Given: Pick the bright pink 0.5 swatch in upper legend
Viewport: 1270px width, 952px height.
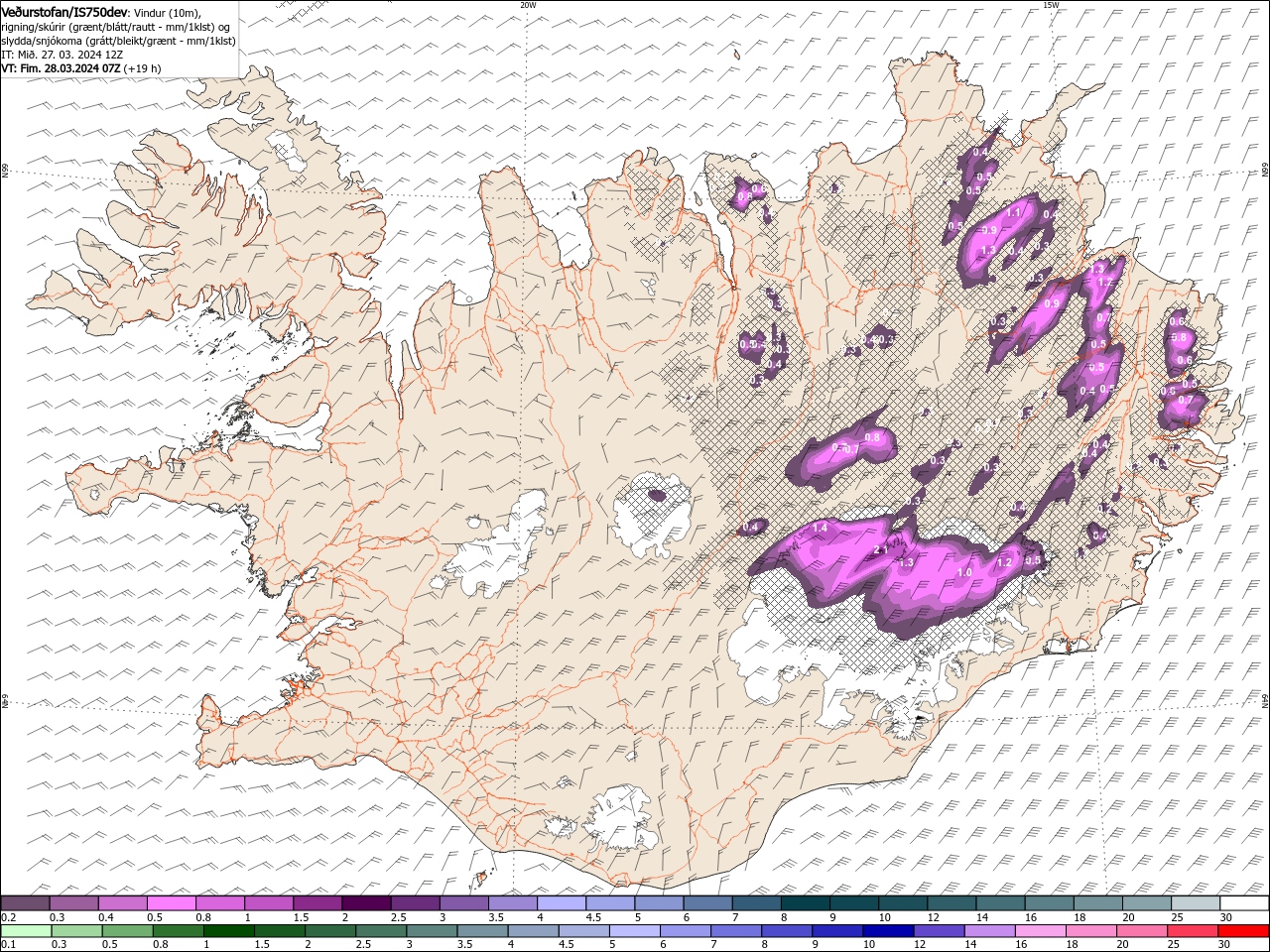Looking at the screenshot, I should pyautogui.click(x=171, y=903).
